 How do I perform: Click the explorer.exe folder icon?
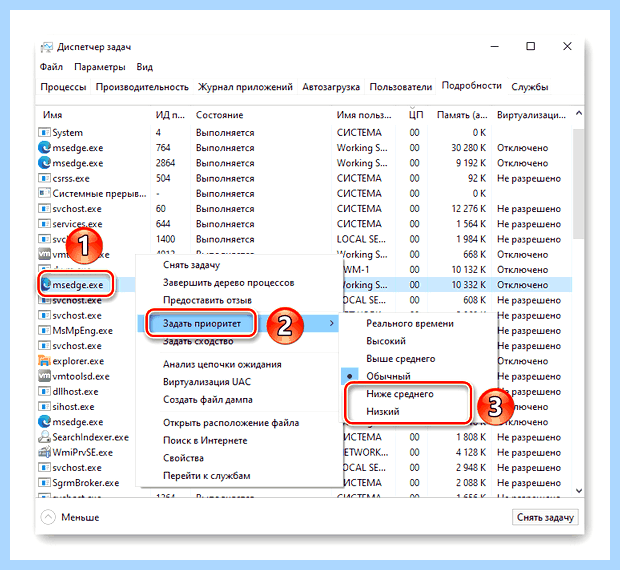pyautogui.click(x=44, y=360)
